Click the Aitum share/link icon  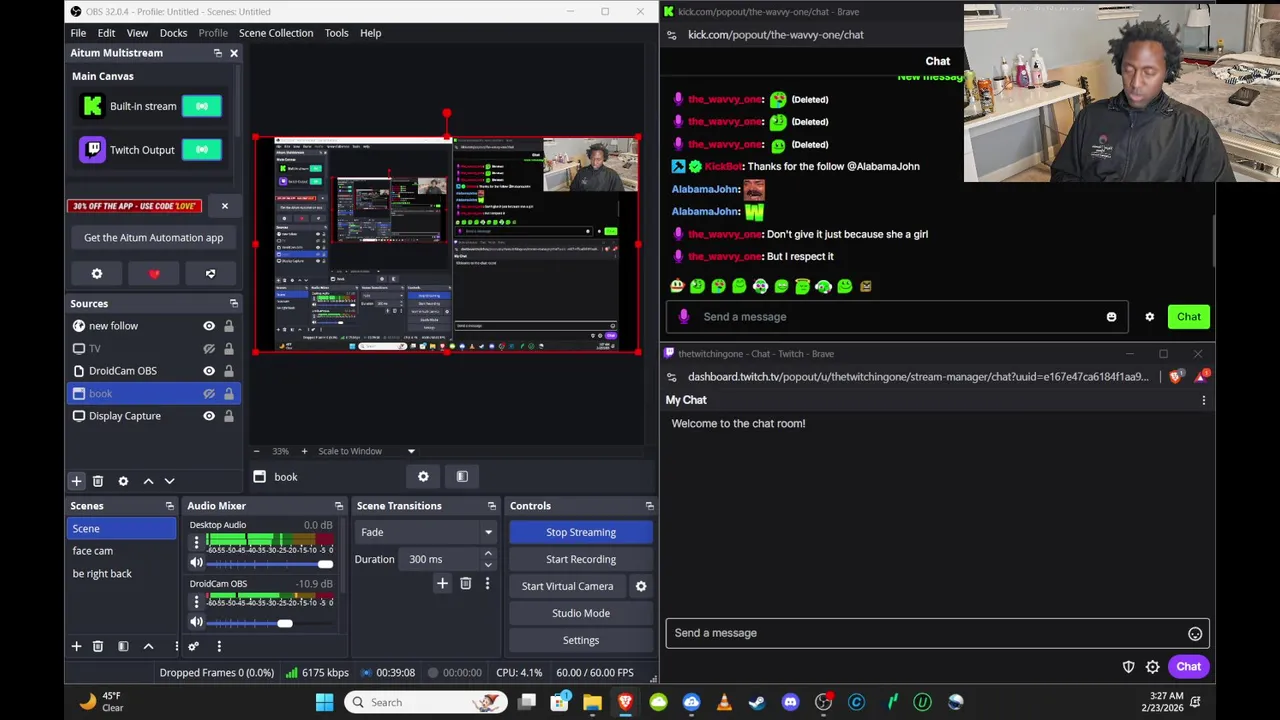point(210,274)
